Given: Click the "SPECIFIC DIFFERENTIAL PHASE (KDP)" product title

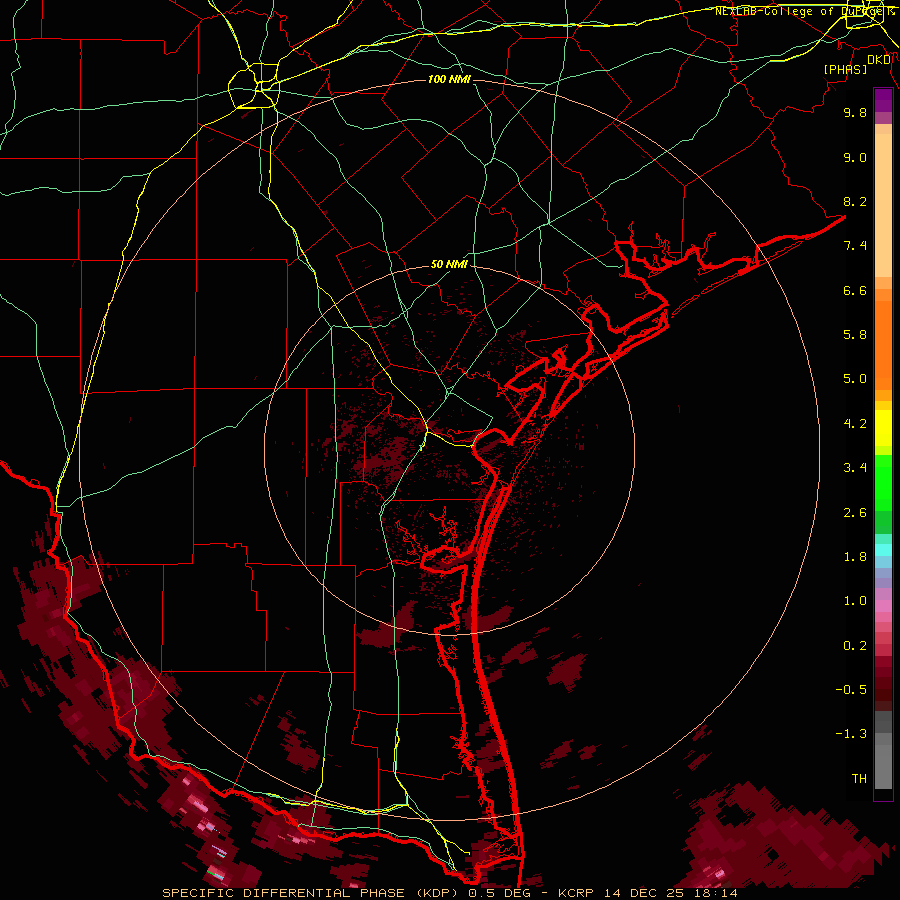Looking at the screenshot, I should click(311, 893).
